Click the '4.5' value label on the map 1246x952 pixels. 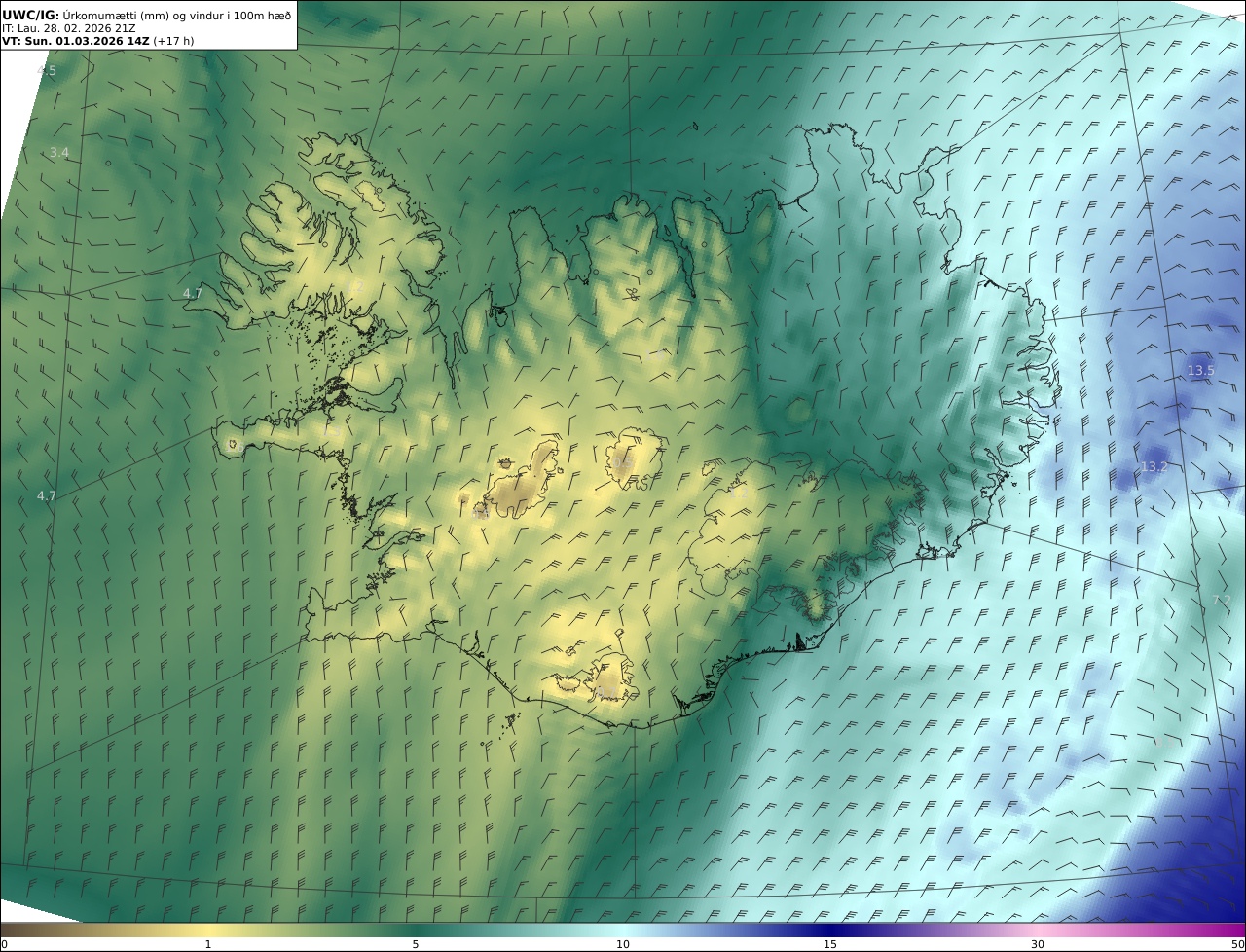(x=47, y=71)
